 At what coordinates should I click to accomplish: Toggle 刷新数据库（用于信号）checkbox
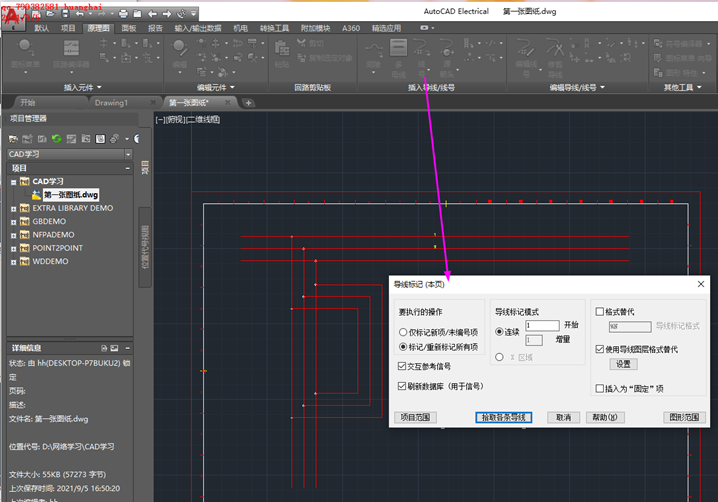441,386
